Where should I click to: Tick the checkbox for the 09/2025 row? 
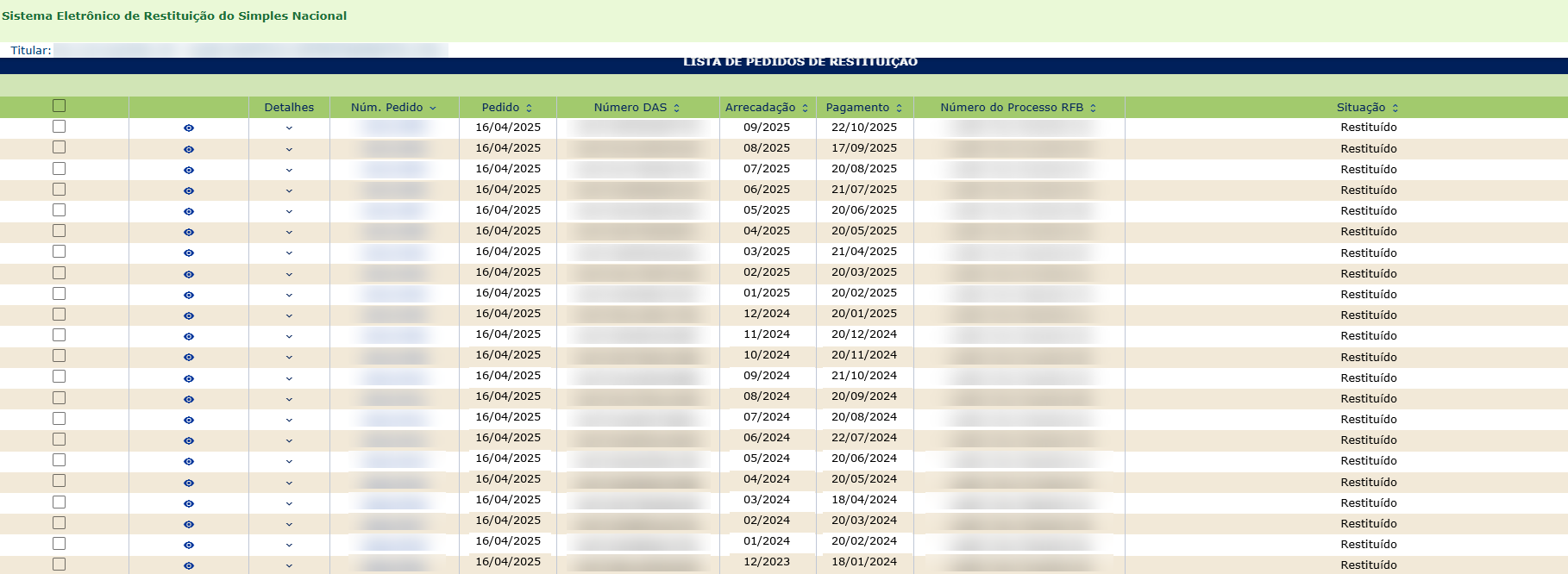click(x=59, y=127)
